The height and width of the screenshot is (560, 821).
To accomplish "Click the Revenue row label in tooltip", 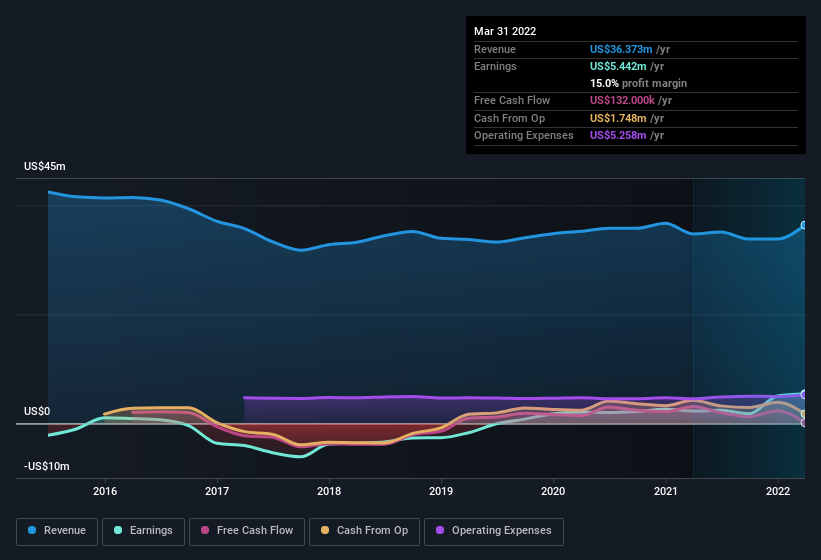I will pyautogui.click(x=495, y=49).
